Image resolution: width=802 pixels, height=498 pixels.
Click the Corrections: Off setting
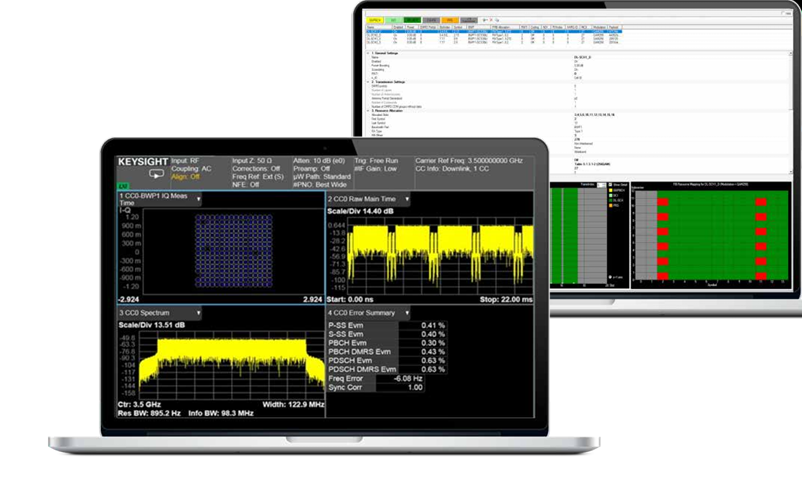(x=256, y=169)
